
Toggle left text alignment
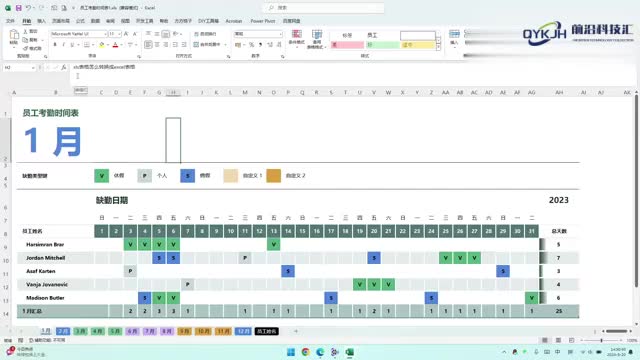pyautogui.click(x=148, y=44)
